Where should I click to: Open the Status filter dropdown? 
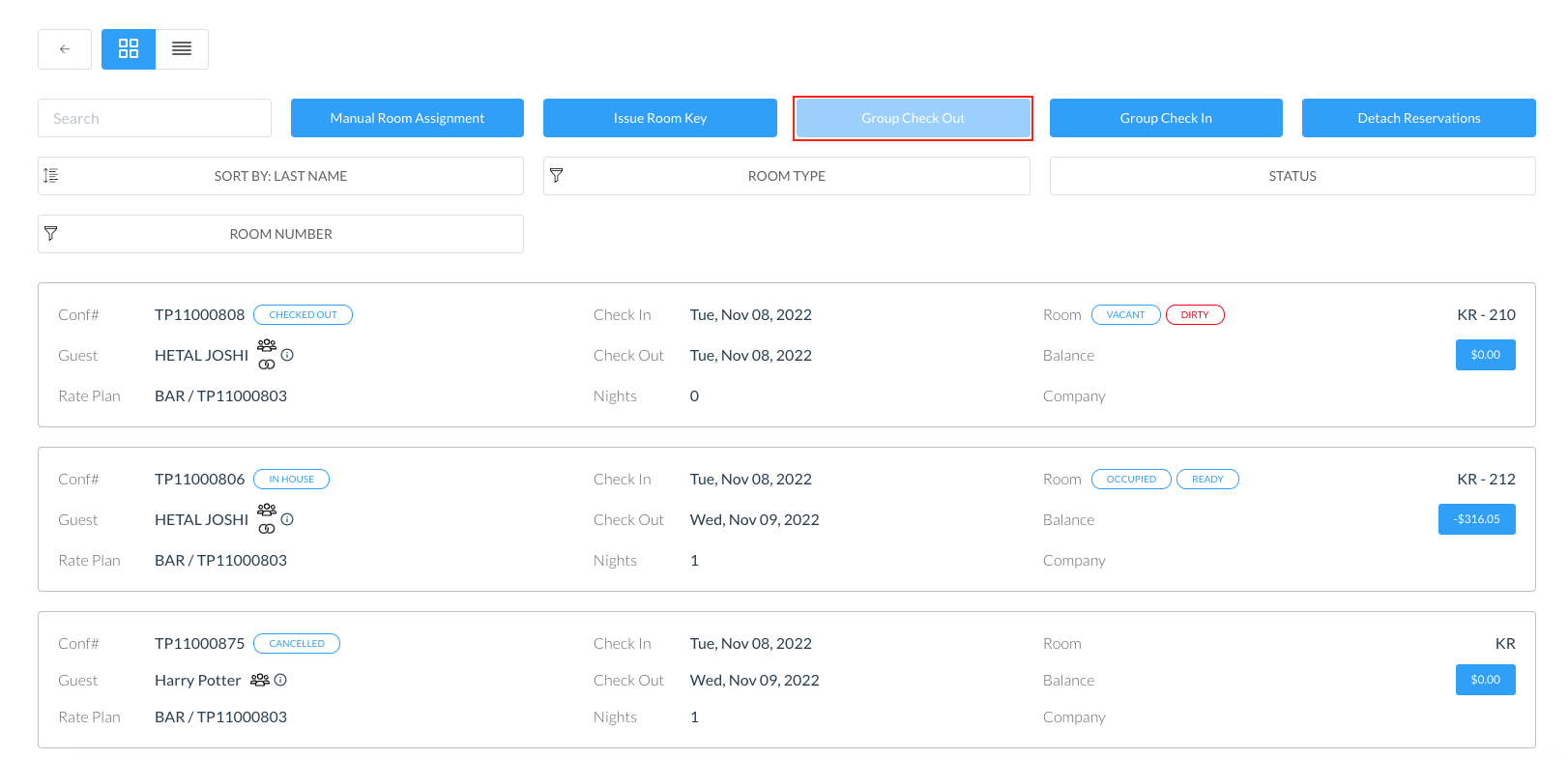click(x=1292, y=176)
